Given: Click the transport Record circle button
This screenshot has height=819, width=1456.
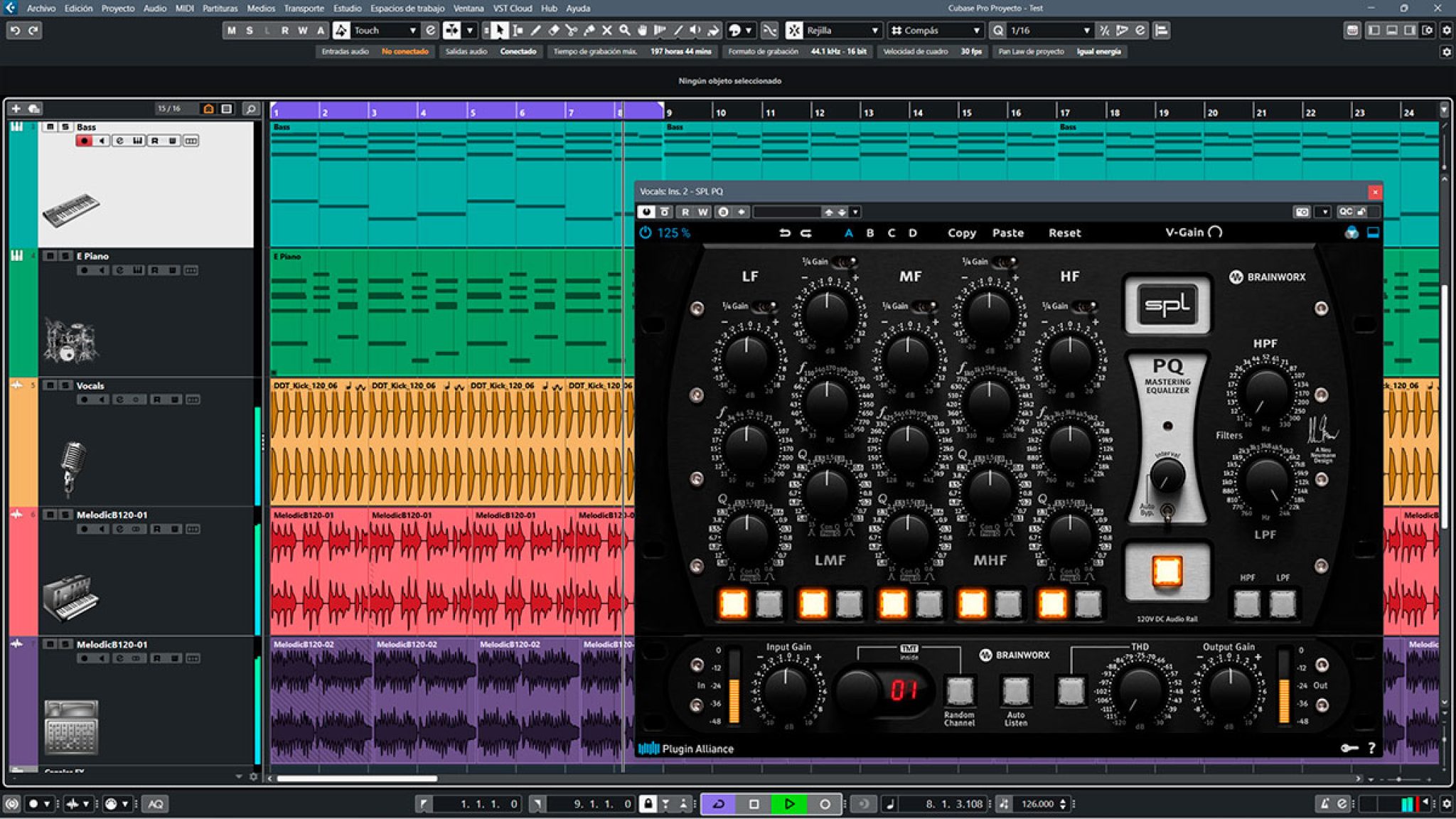Looking at the screenshot, I should (825, 804).
